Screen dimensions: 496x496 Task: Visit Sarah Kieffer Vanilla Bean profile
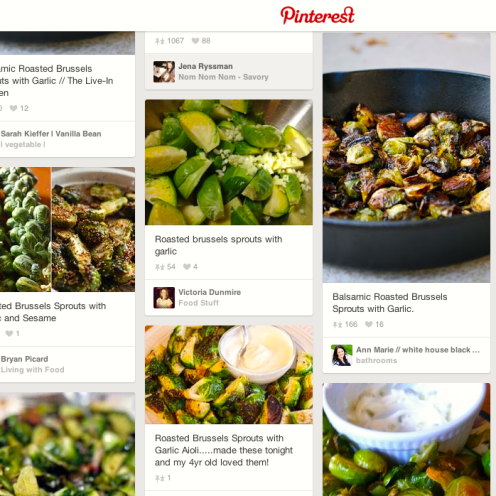point(50,134)
